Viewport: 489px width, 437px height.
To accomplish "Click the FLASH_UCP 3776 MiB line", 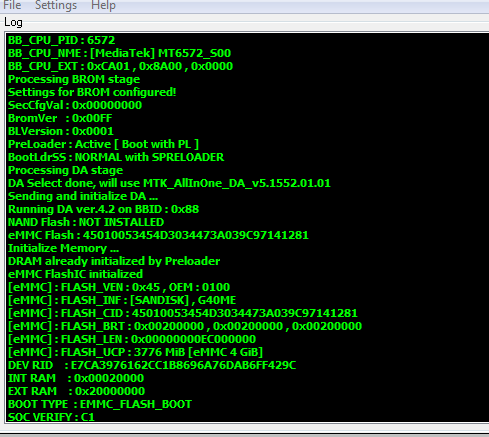I will click(135, 352).
